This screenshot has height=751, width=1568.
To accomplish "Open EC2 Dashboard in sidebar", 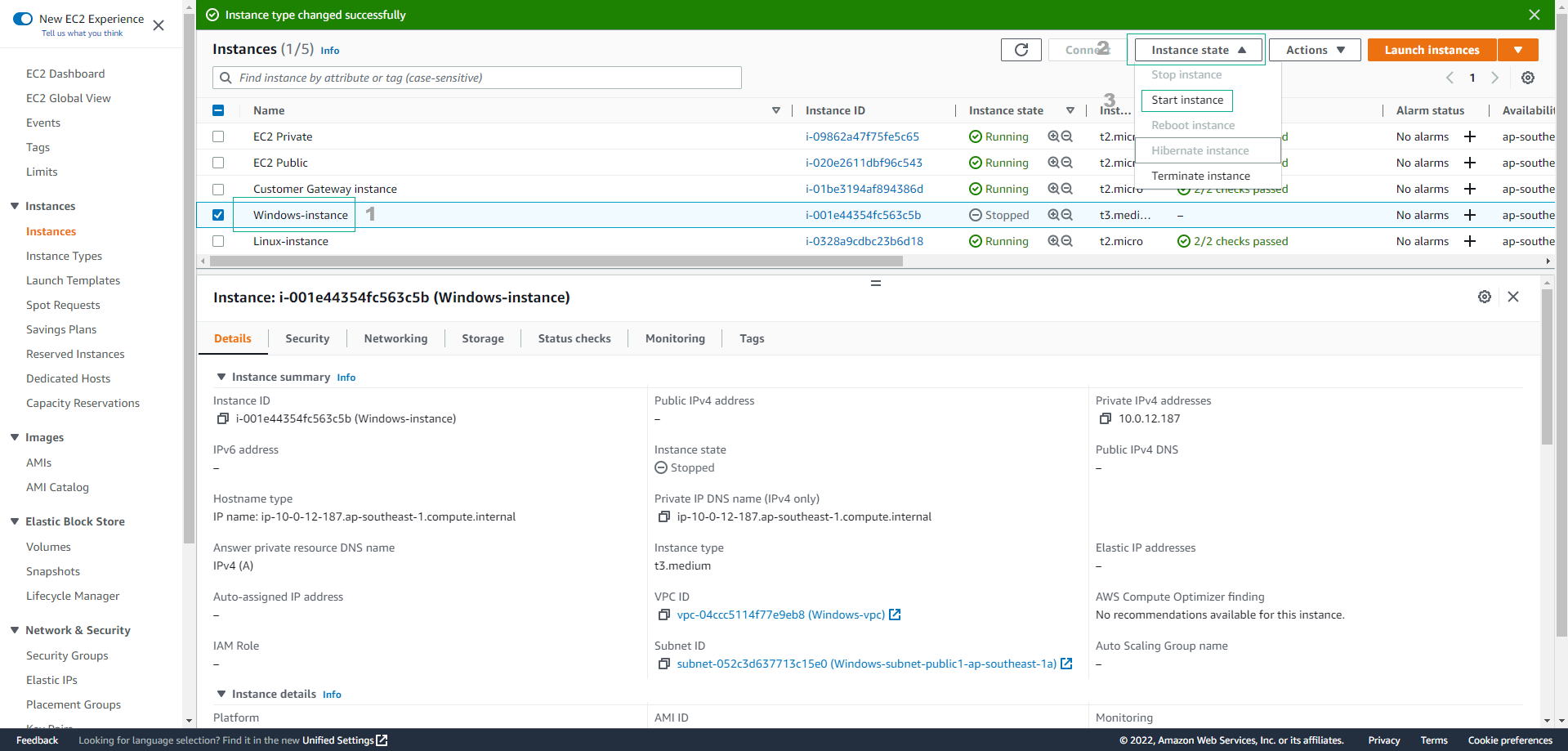I will [65, 74].
